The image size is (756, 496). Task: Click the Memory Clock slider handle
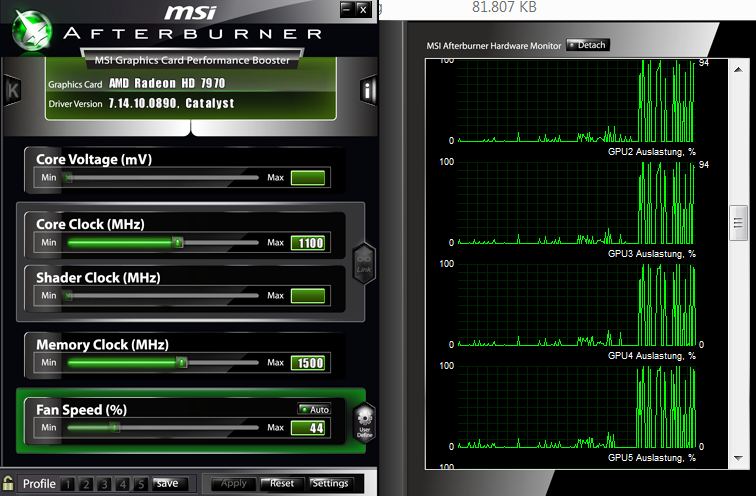(x=182, y=362)
